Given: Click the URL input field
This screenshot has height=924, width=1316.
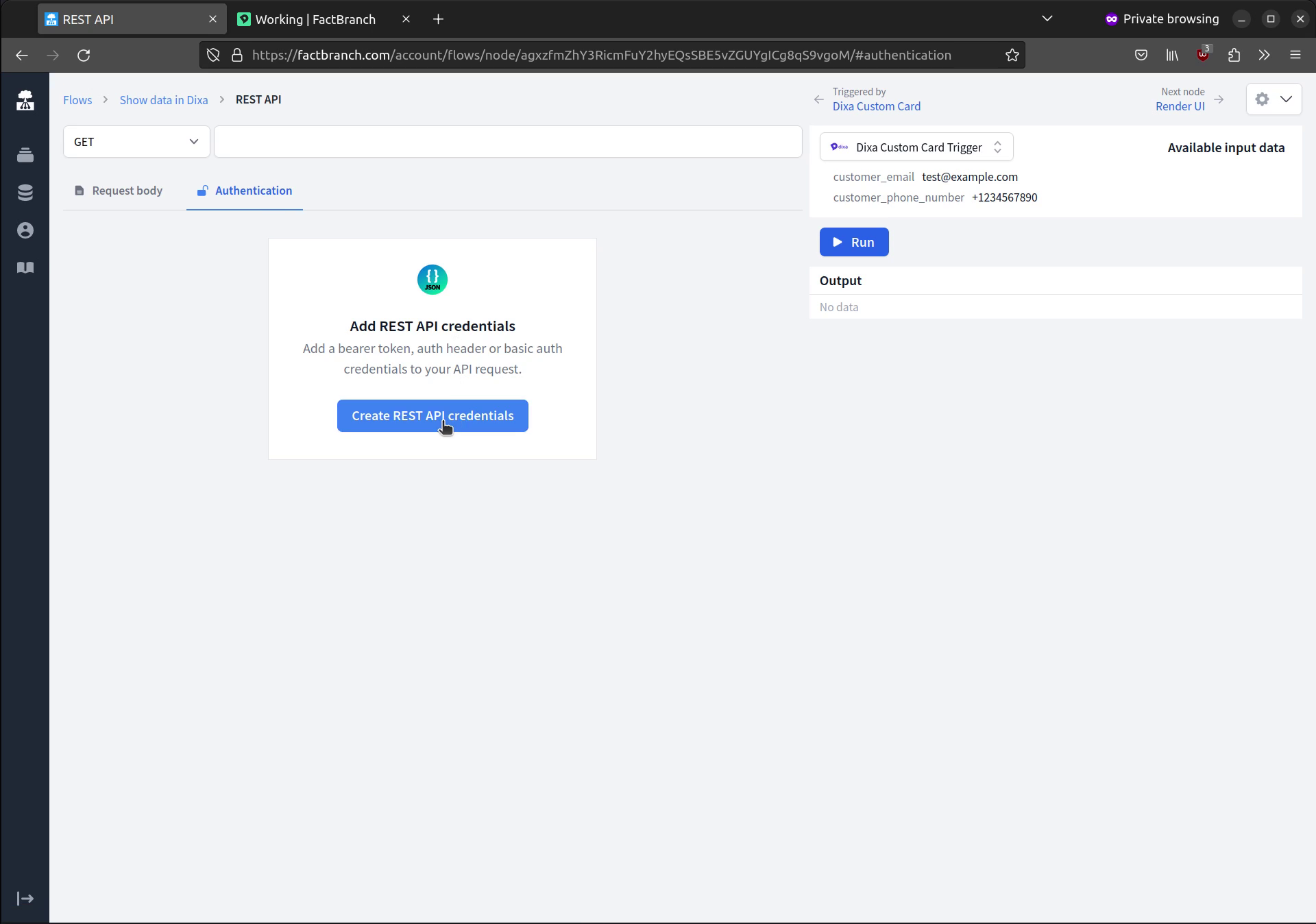Looking at the screenshot, I should (x=509, y=141).
